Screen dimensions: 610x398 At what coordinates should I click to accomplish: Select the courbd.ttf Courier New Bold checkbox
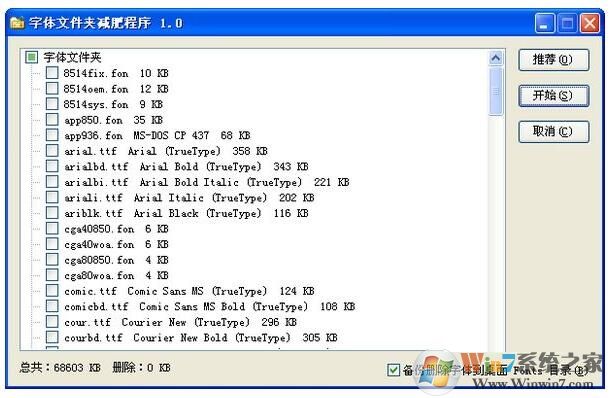coord(52,337)
